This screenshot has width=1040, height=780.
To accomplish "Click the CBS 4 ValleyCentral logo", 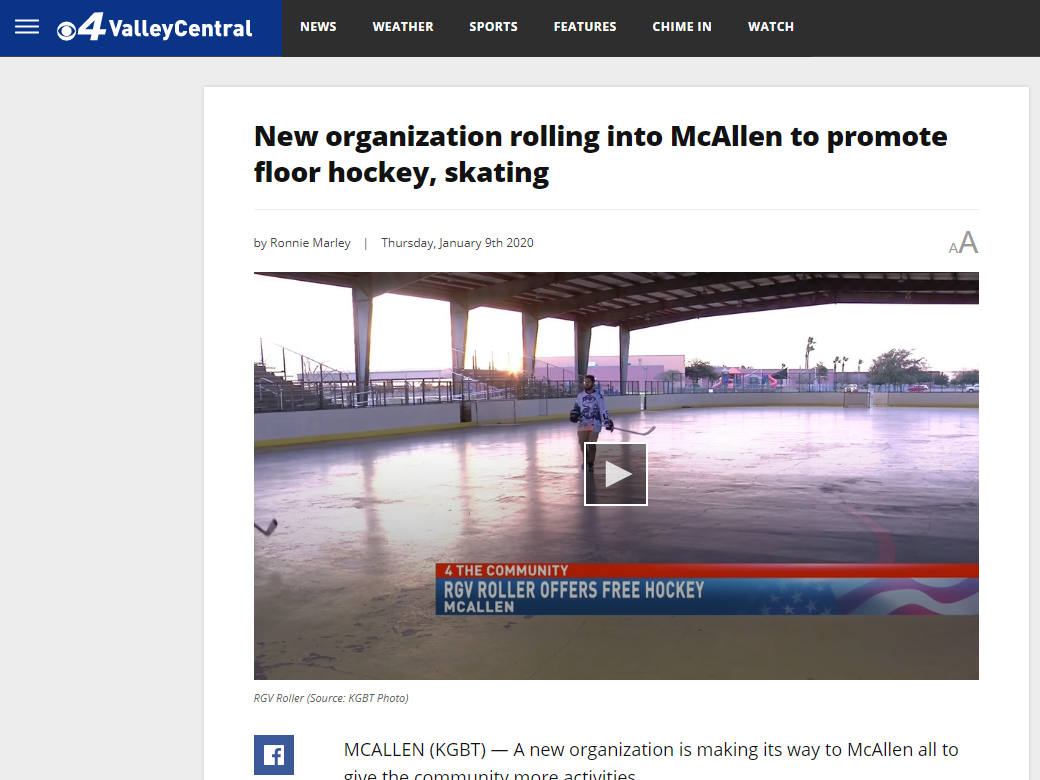I will click(154, 27).
